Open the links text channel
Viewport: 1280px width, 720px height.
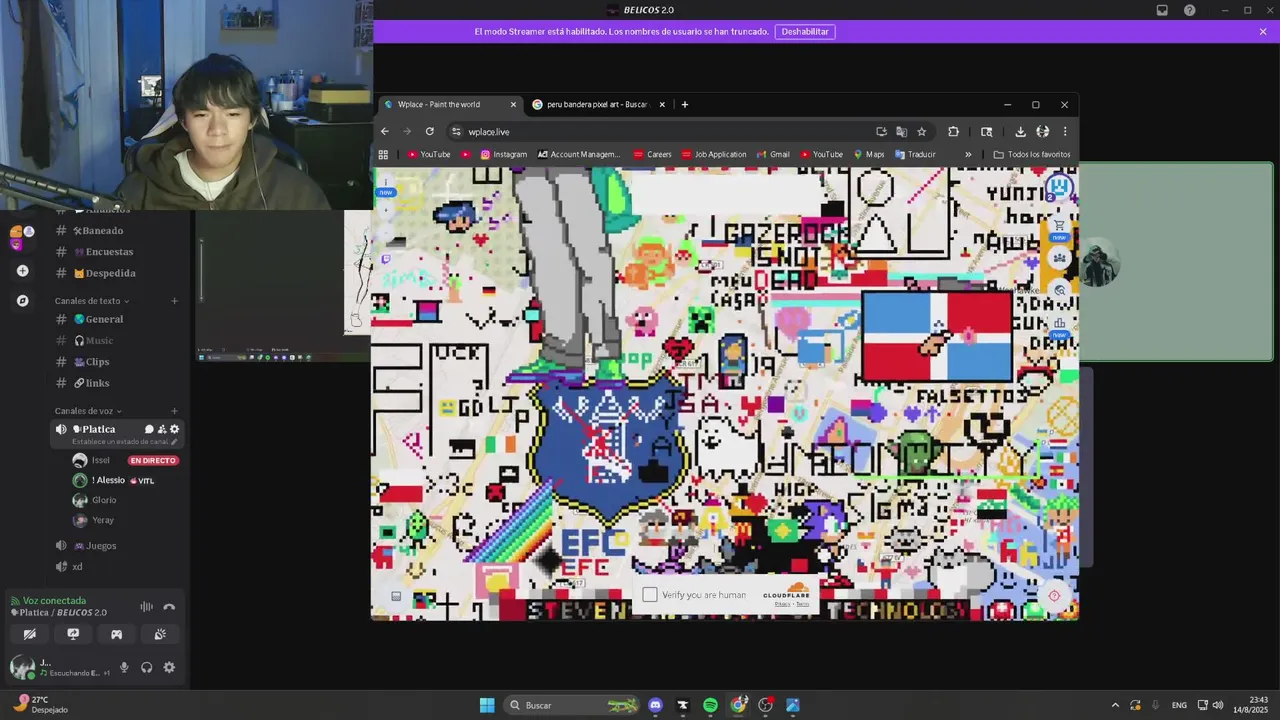tap(115, 383)
